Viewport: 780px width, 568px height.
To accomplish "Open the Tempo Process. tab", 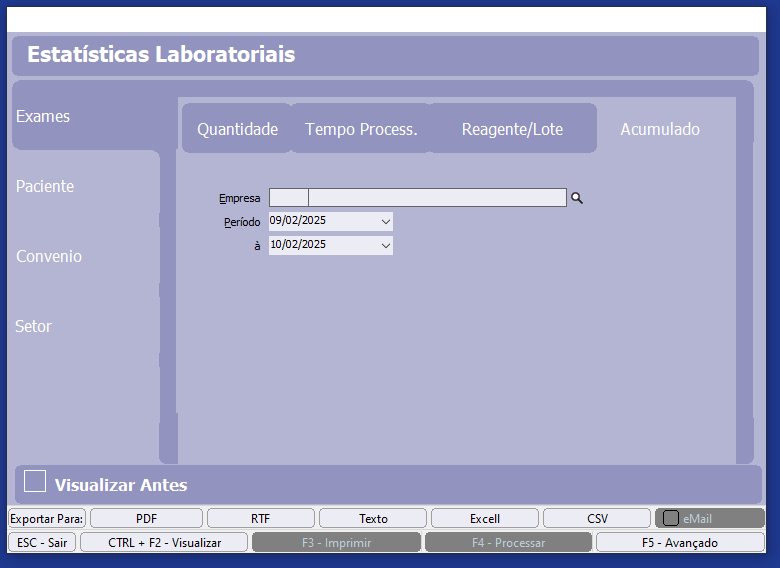I will click(361, 129).
